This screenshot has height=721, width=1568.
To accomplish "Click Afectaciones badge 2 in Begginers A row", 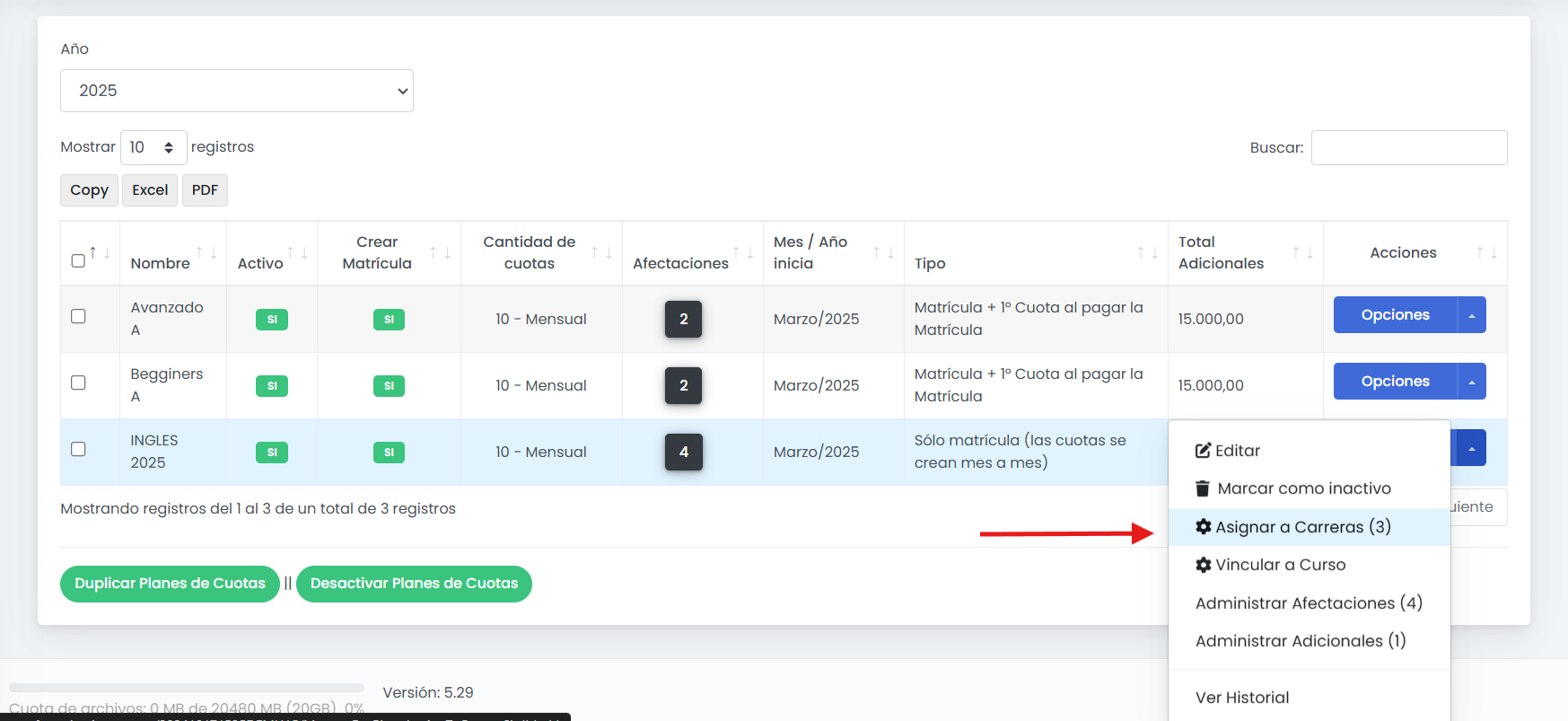I will click(683, 386).
